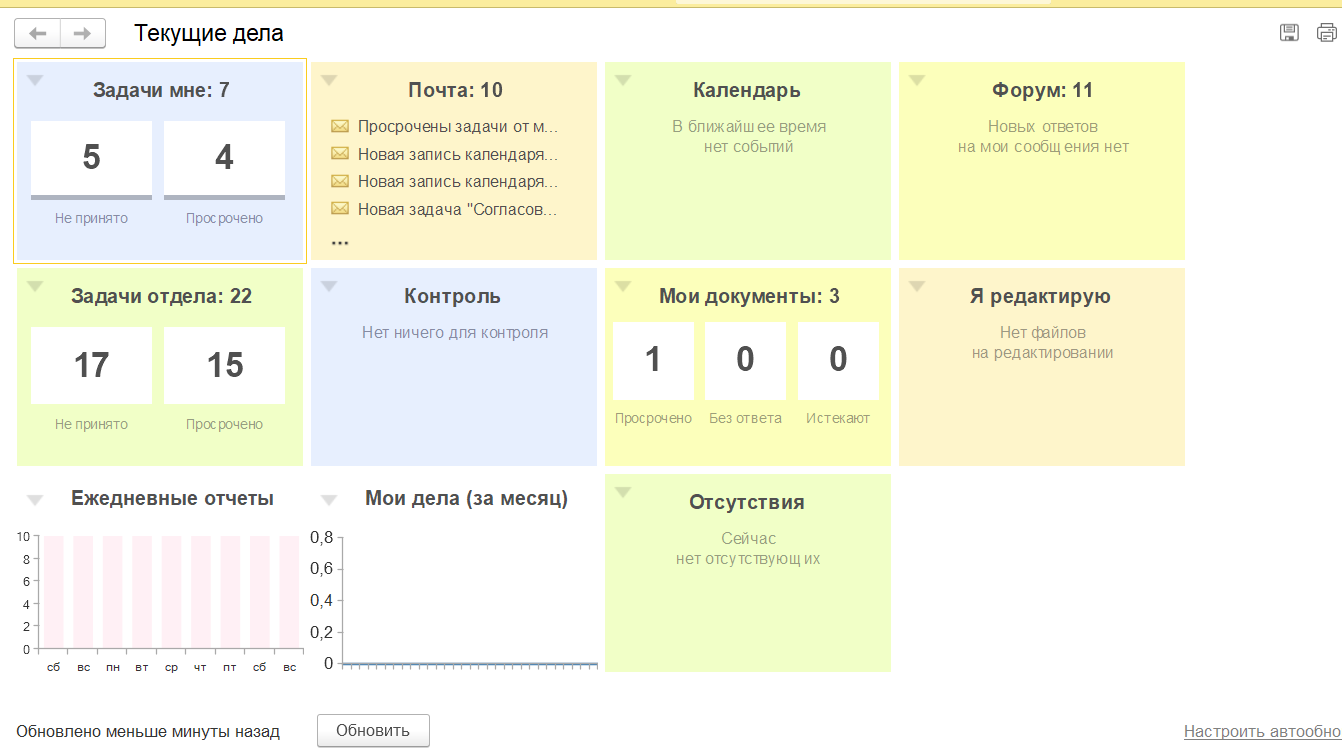The image size is (1342, 752).
Task: Click the "Календарь" widget title
Action: [747, 90]
